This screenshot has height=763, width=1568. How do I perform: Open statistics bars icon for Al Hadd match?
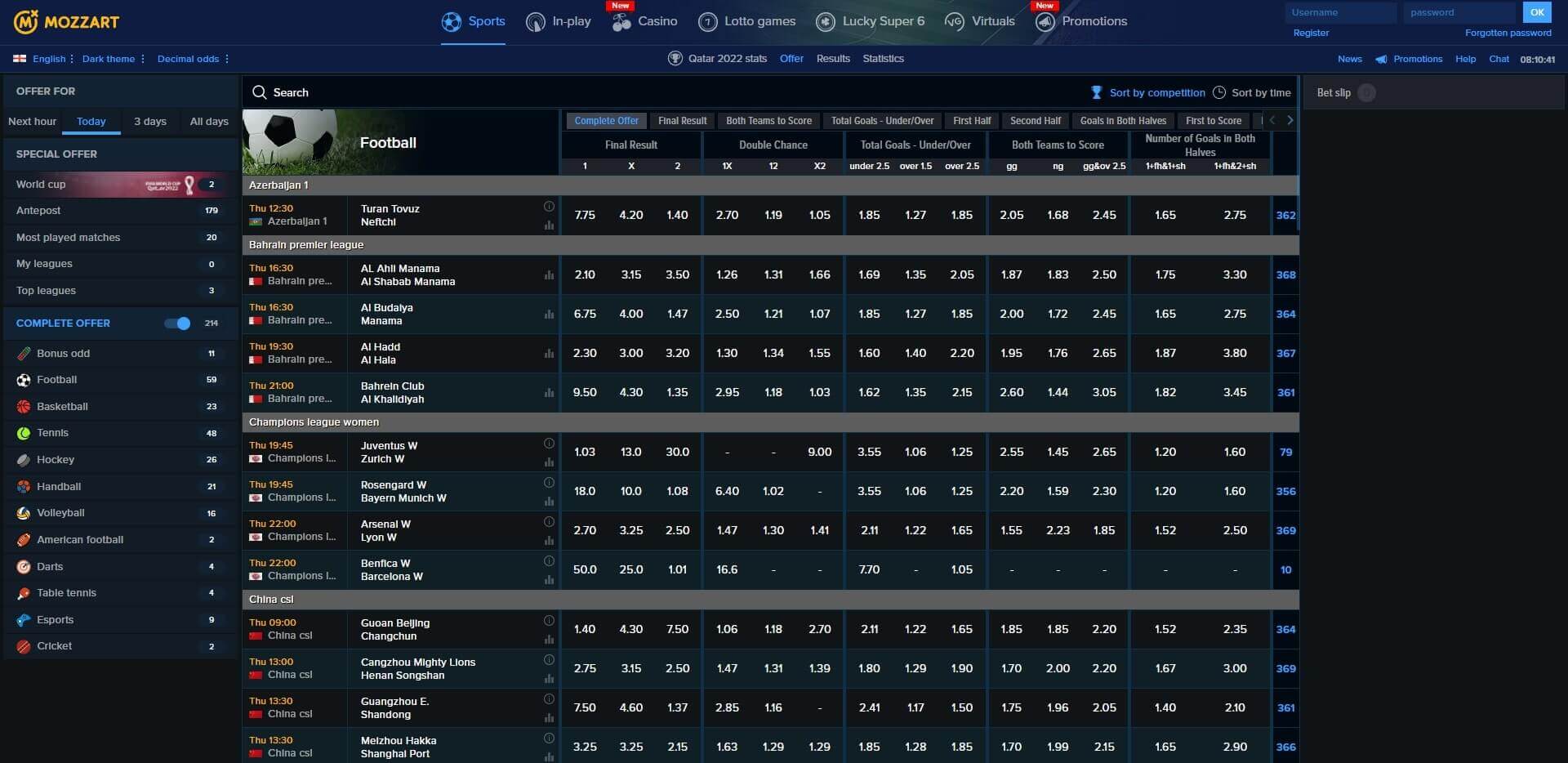click(549, 354)
